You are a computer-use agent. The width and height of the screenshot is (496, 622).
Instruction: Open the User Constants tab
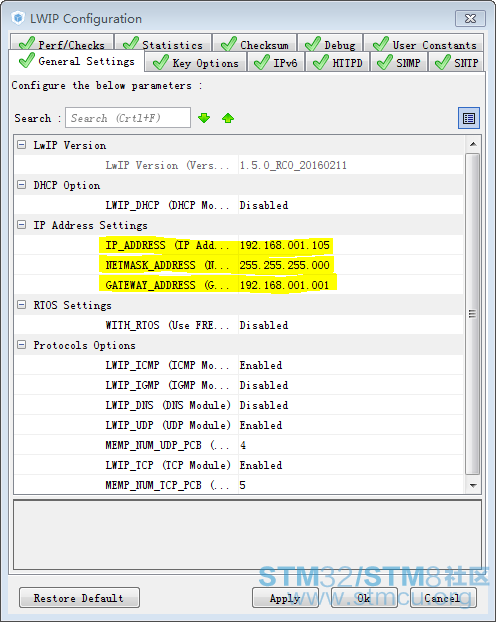coord(424,43)
